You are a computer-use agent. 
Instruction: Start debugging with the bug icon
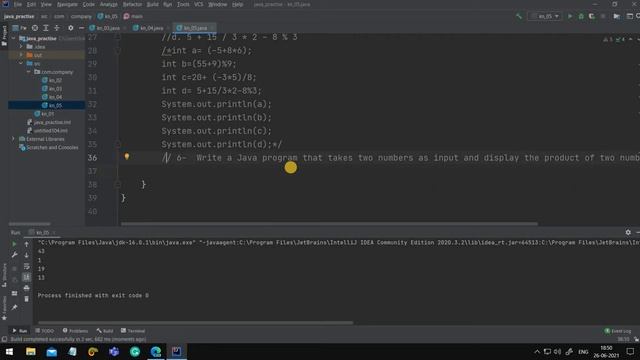[x=581, y=16]
